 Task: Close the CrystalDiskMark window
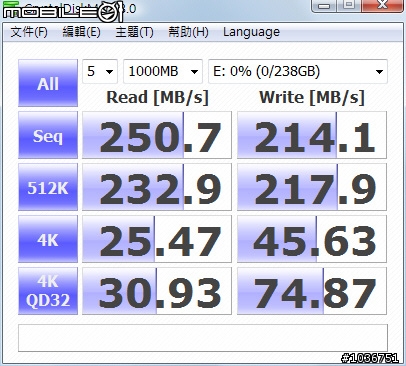pyautogui.click(x=383, y=5)
